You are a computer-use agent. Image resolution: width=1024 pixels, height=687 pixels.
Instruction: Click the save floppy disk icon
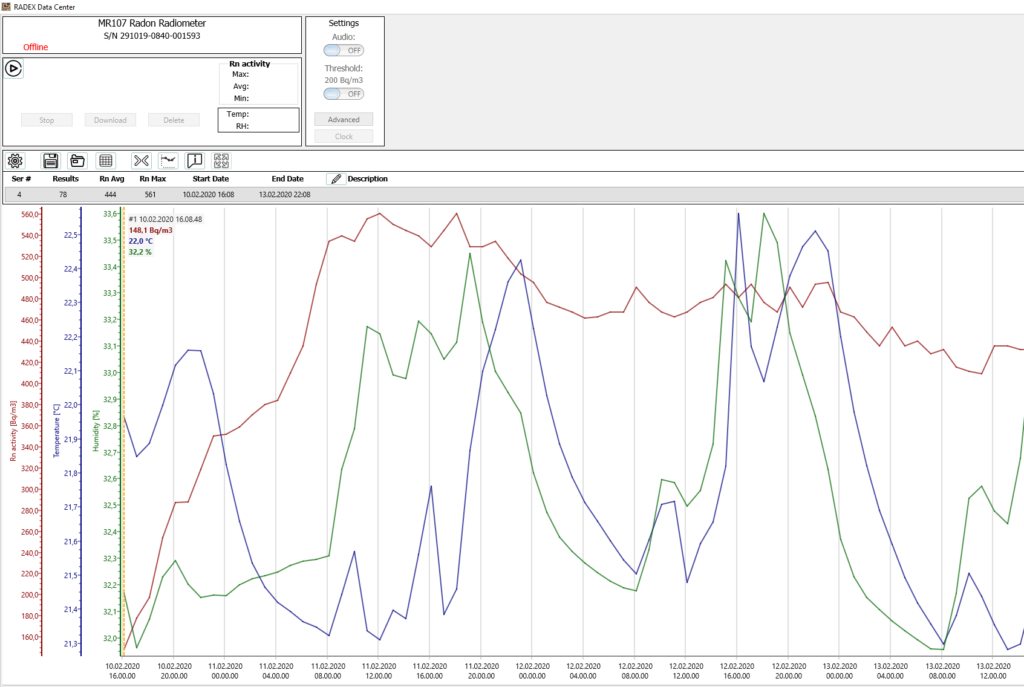(49, 160)
